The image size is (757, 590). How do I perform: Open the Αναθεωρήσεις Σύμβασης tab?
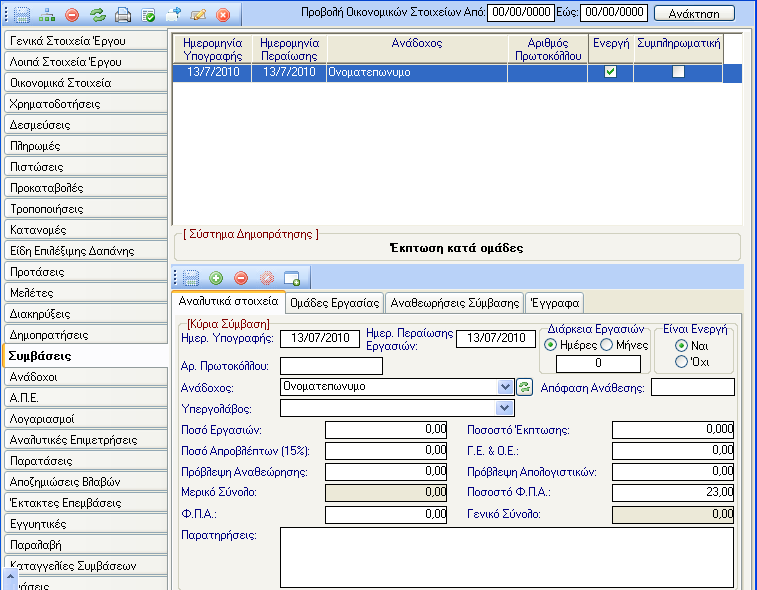[454, 303]
